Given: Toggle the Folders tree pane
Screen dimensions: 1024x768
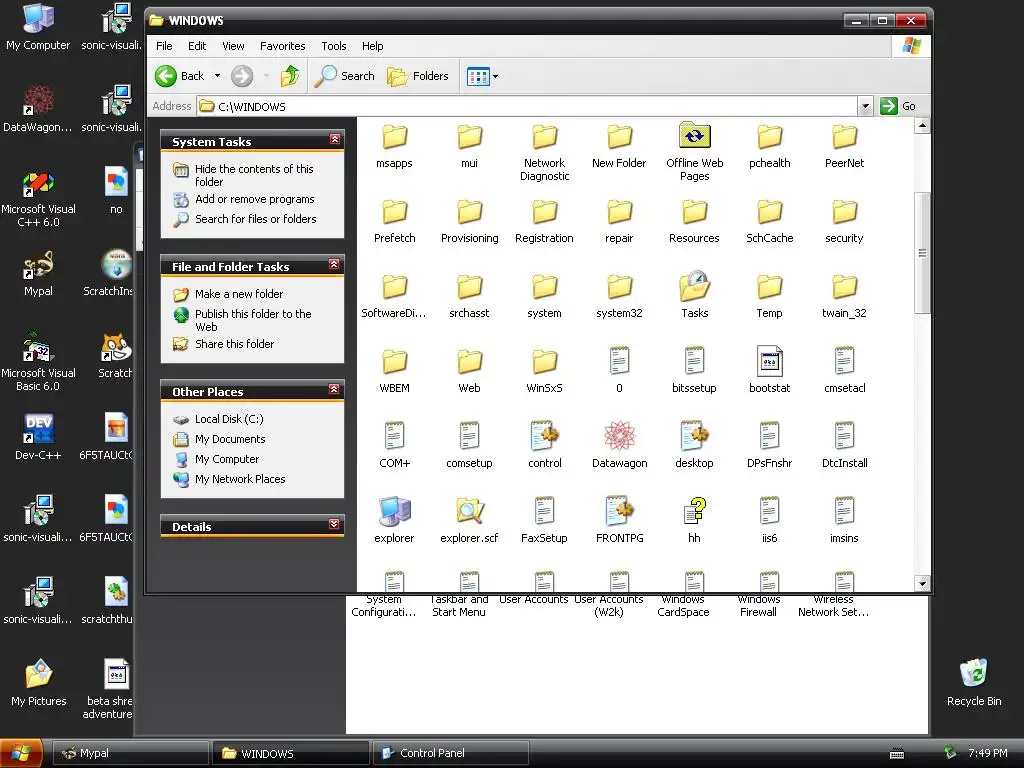Looking at the screenshot, I should point(418,76).
